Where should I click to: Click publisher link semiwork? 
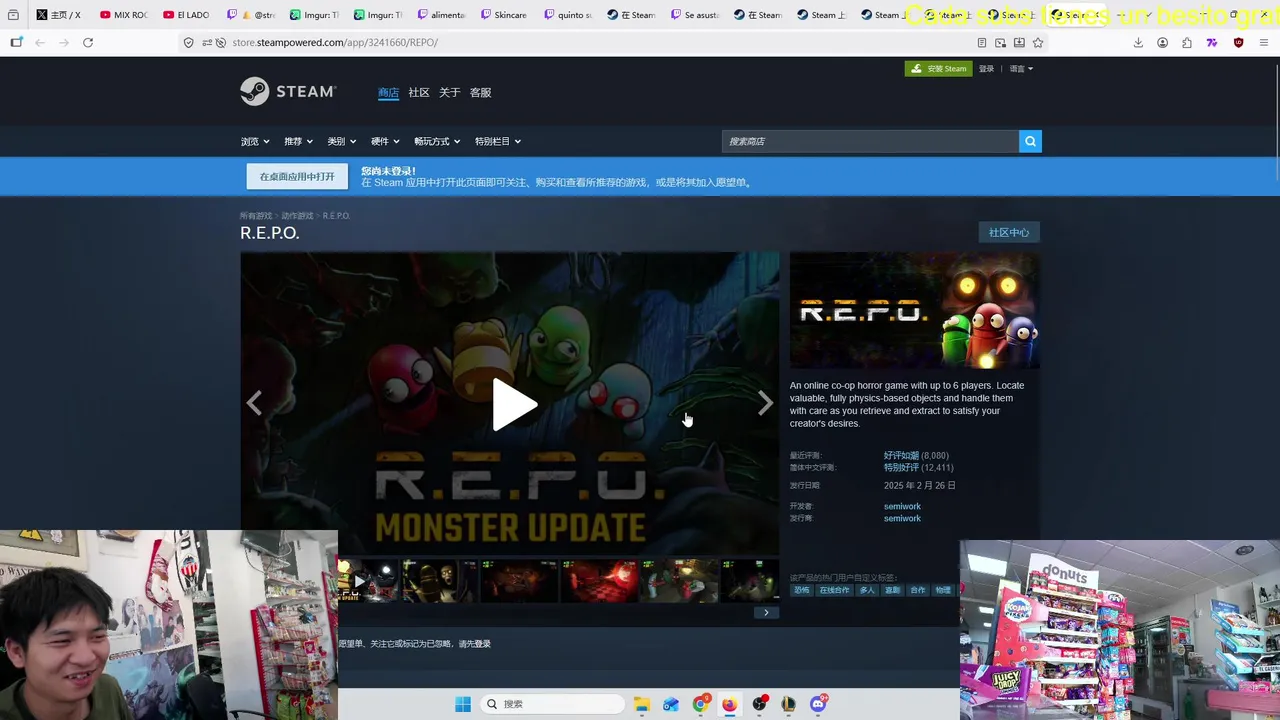902,518
